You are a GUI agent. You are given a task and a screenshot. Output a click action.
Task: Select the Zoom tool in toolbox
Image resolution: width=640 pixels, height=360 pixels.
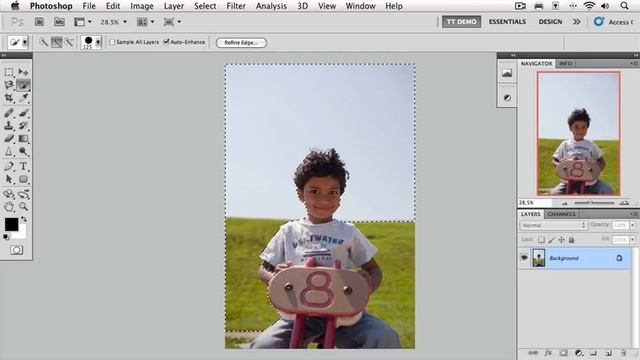(x=23, y=207)
